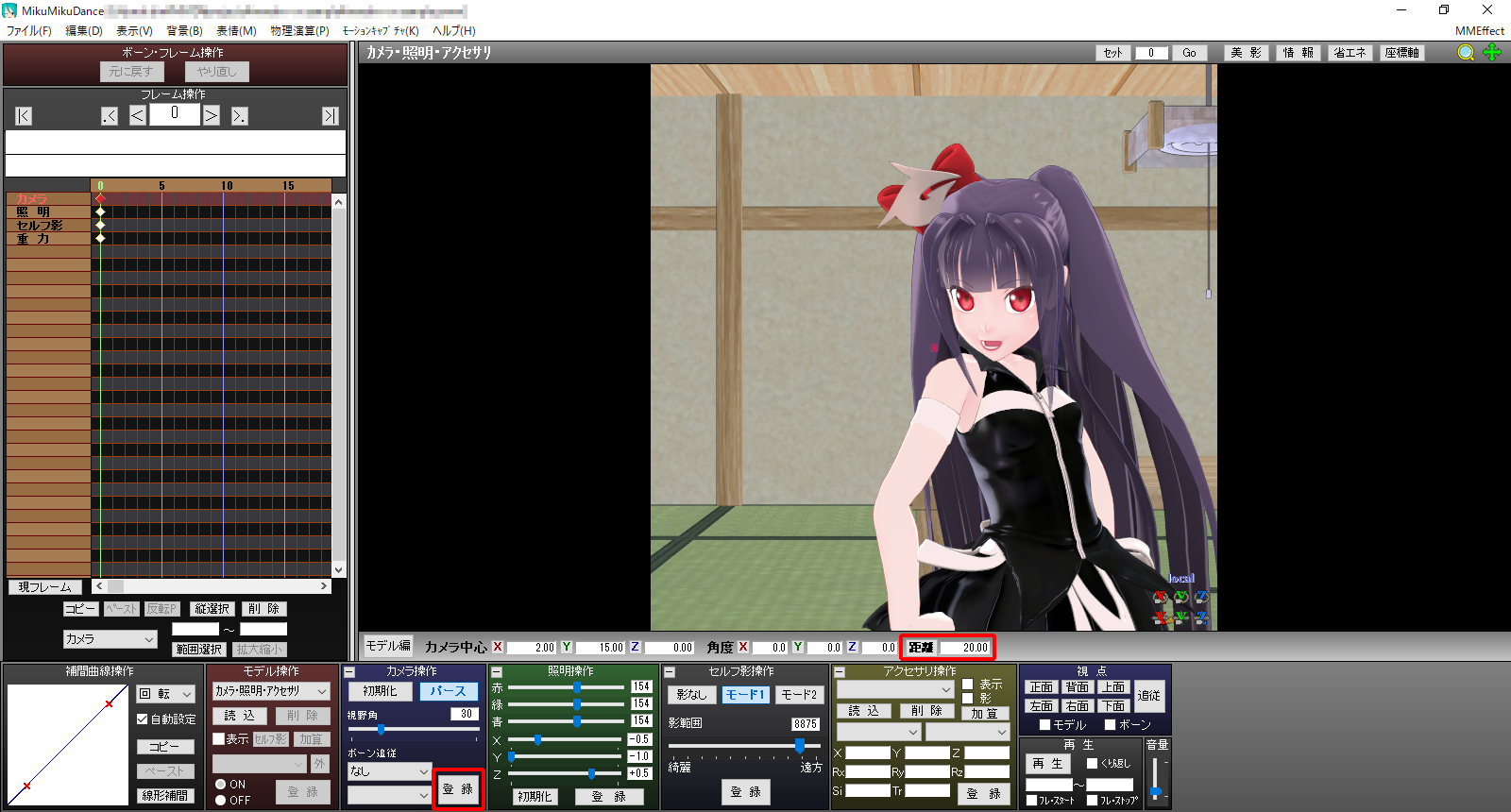This screenshot has width=1511, height=812.
Task: Jump to last frame with >| button
Action: tap(330, 116)
